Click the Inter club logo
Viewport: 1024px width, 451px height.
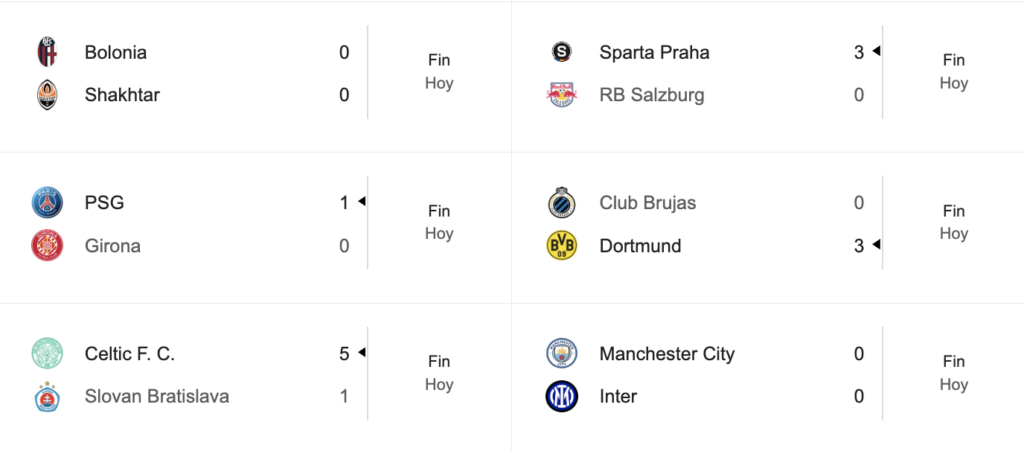click(x=562, y=397)
